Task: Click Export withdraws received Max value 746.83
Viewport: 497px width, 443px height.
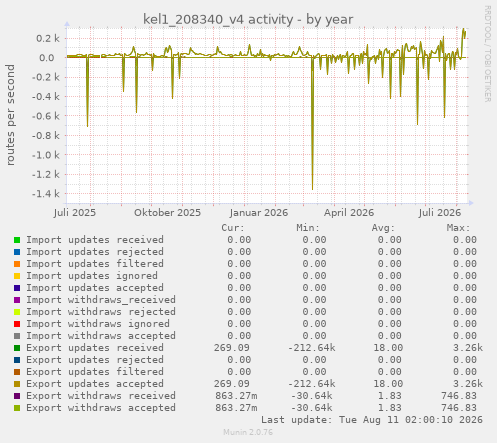Action: (459, 396)
